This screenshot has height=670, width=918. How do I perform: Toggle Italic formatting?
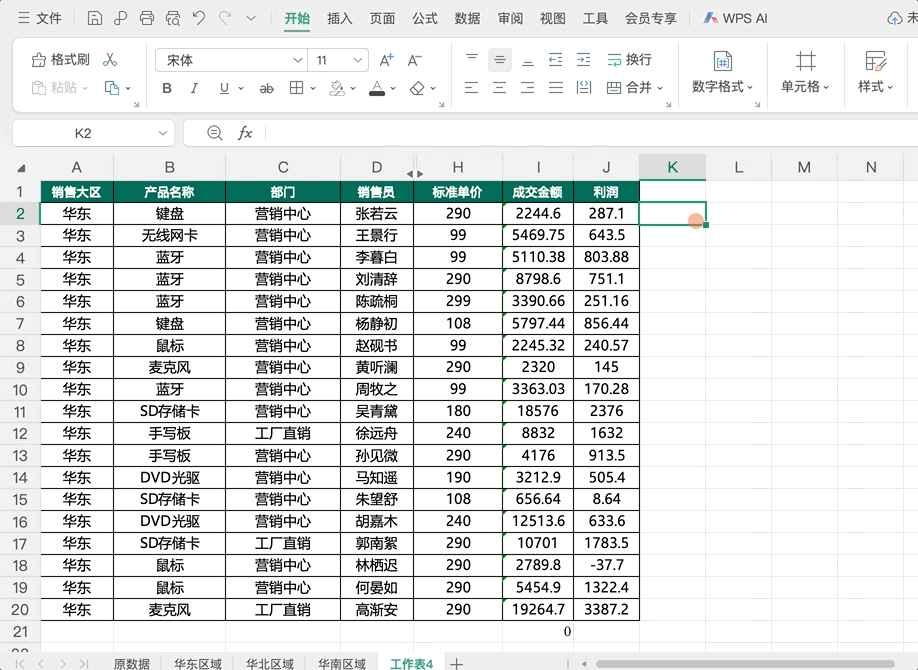194,88
